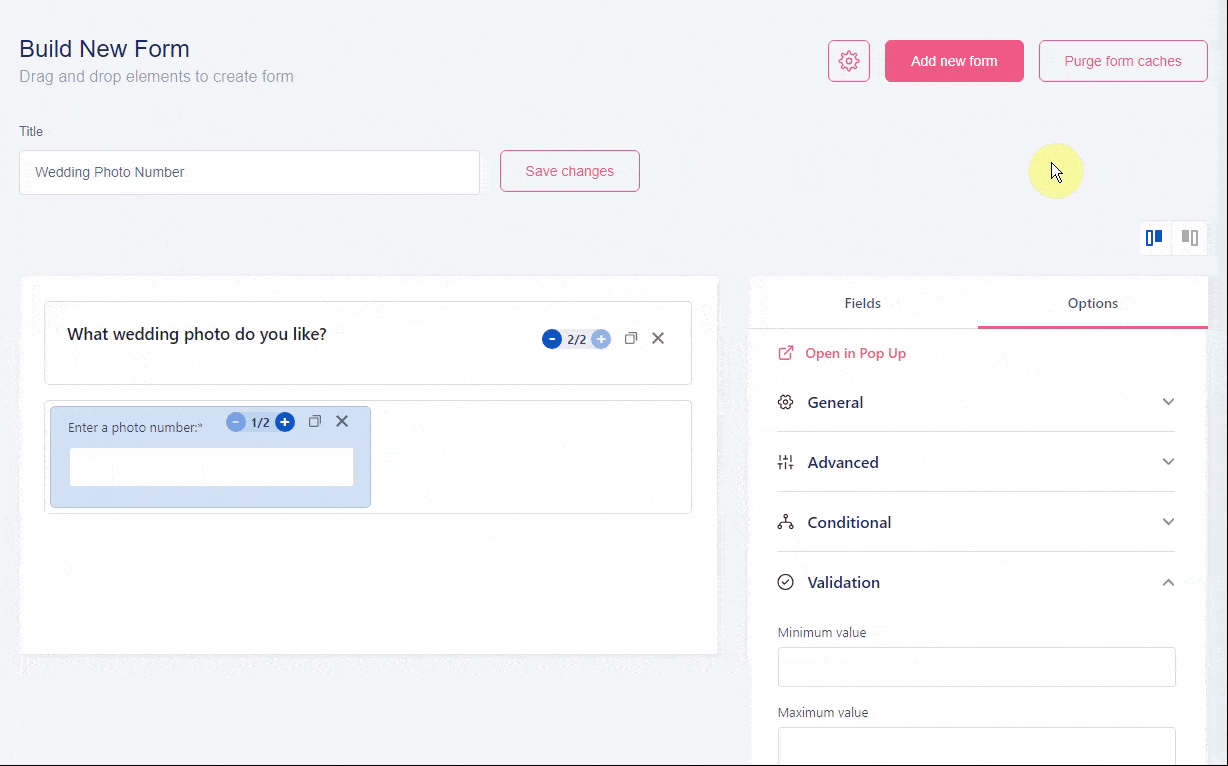Viewport: 1228px width, 766px height.
Task: Duplicate the 'Enter a photo number' field
Action: tap(315, 422)
